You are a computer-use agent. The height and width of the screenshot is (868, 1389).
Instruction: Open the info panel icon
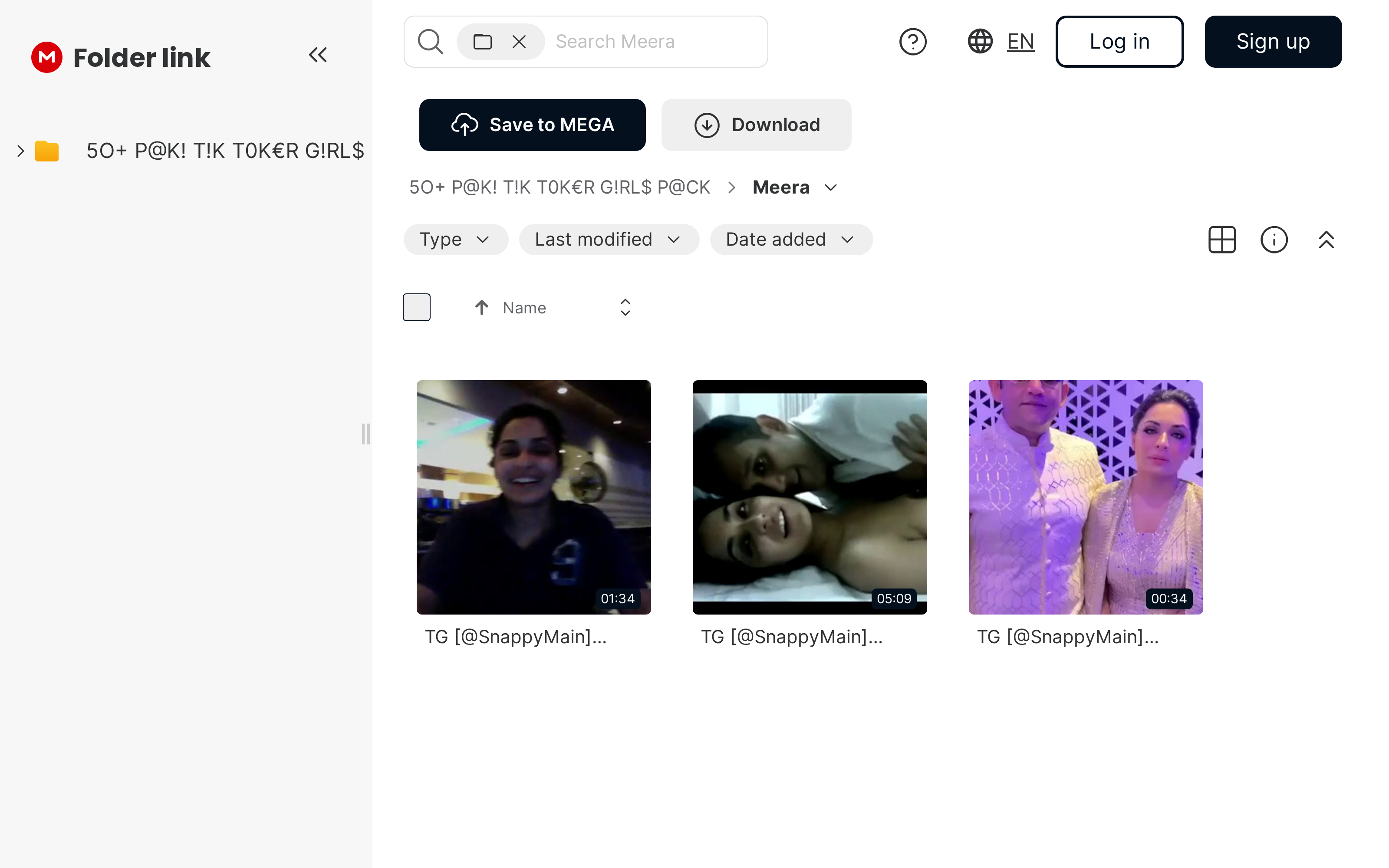click(1274, 240)
